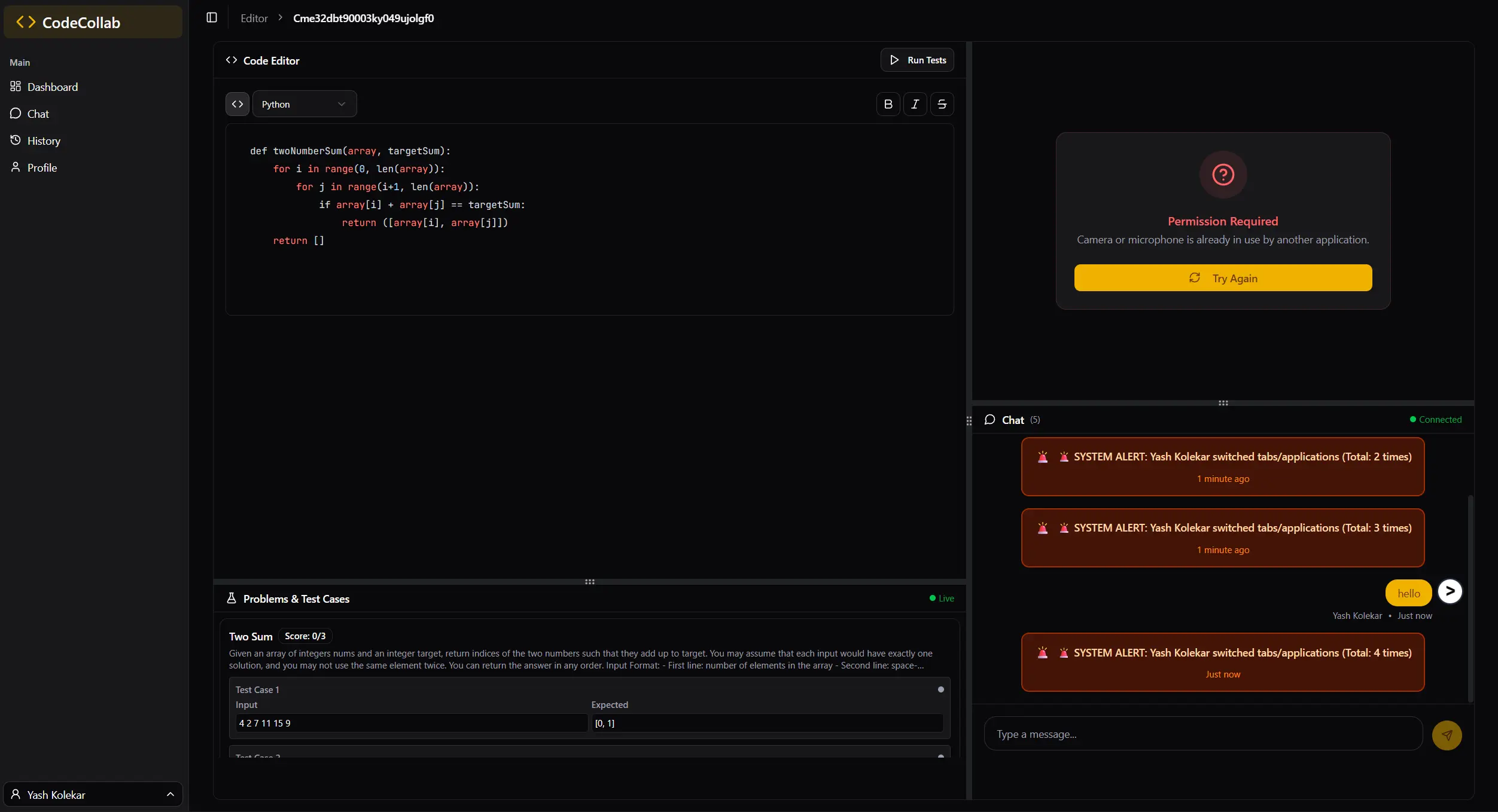Image resolution: width=1498 pixels, height=812 pixels.
Task: Open the Python language dropdown
Action: click(305, 104)
